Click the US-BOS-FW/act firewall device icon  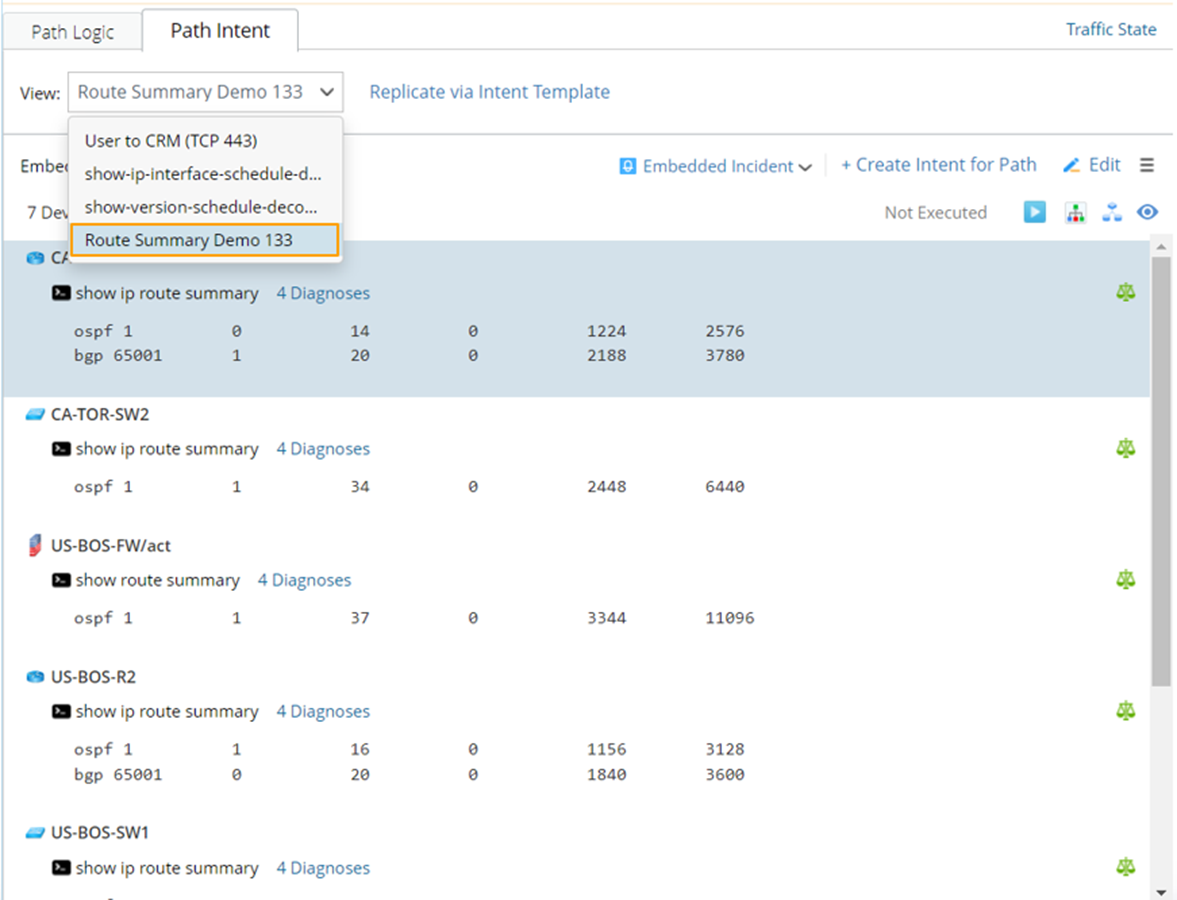(35, 546)
